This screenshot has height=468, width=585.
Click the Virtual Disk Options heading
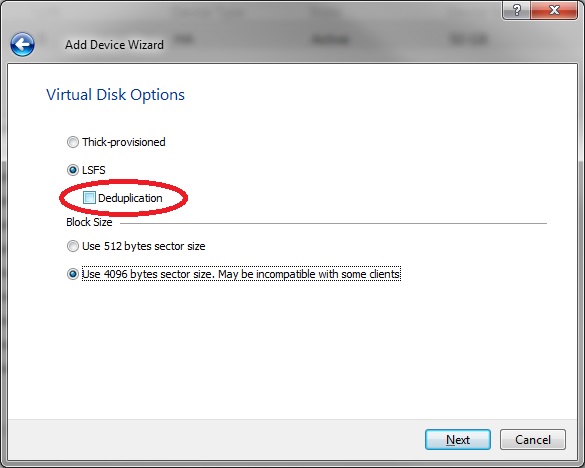click(115, 95)
